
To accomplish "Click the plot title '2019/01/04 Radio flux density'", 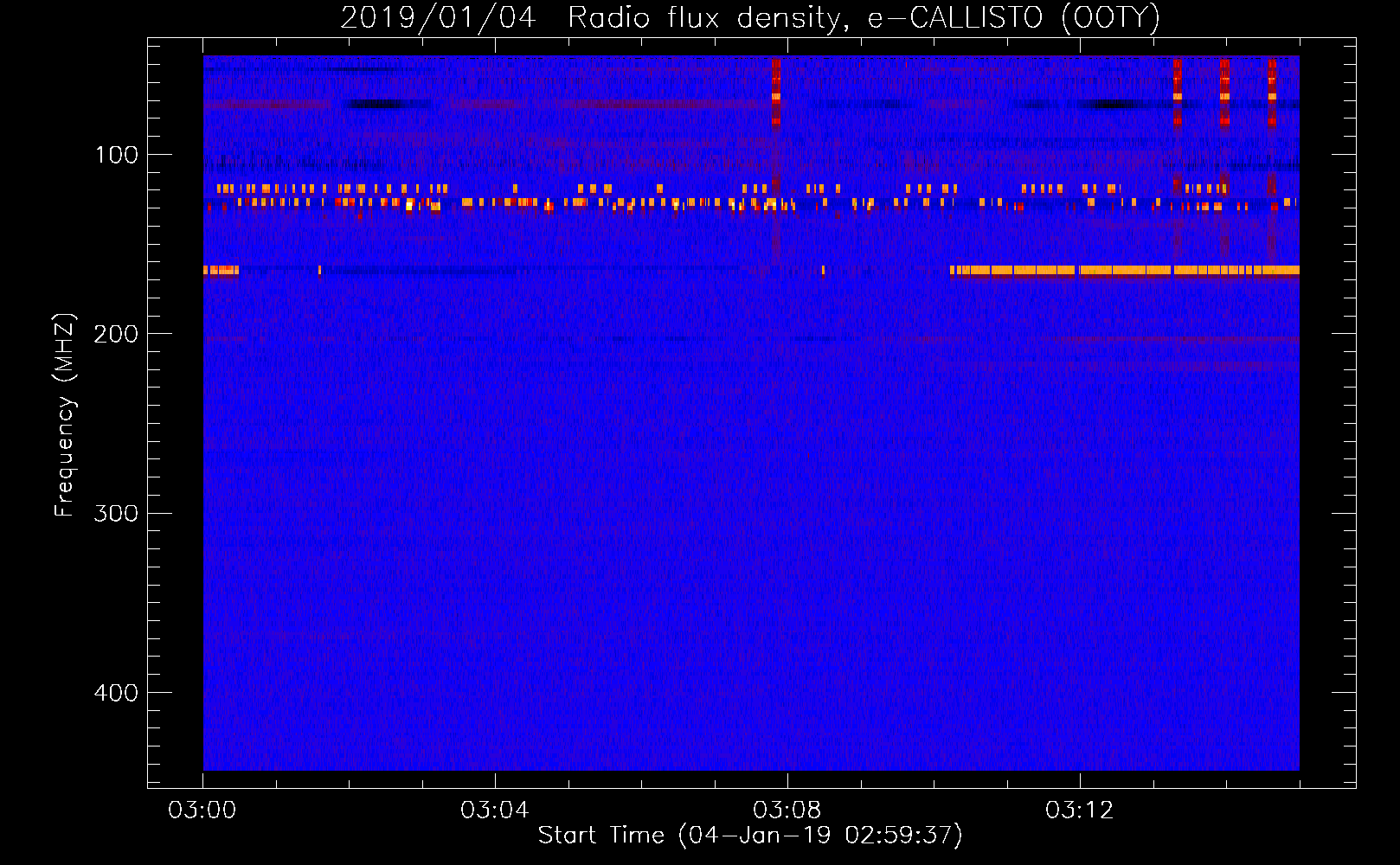I will pos(594,18).
